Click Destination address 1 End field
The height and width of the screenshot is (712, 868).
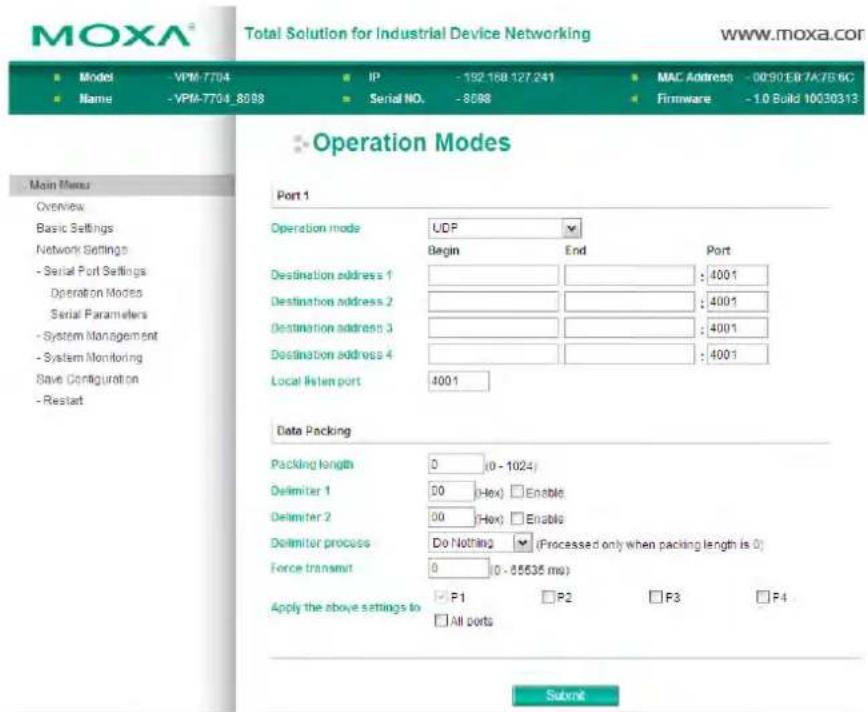pos(629,275)
